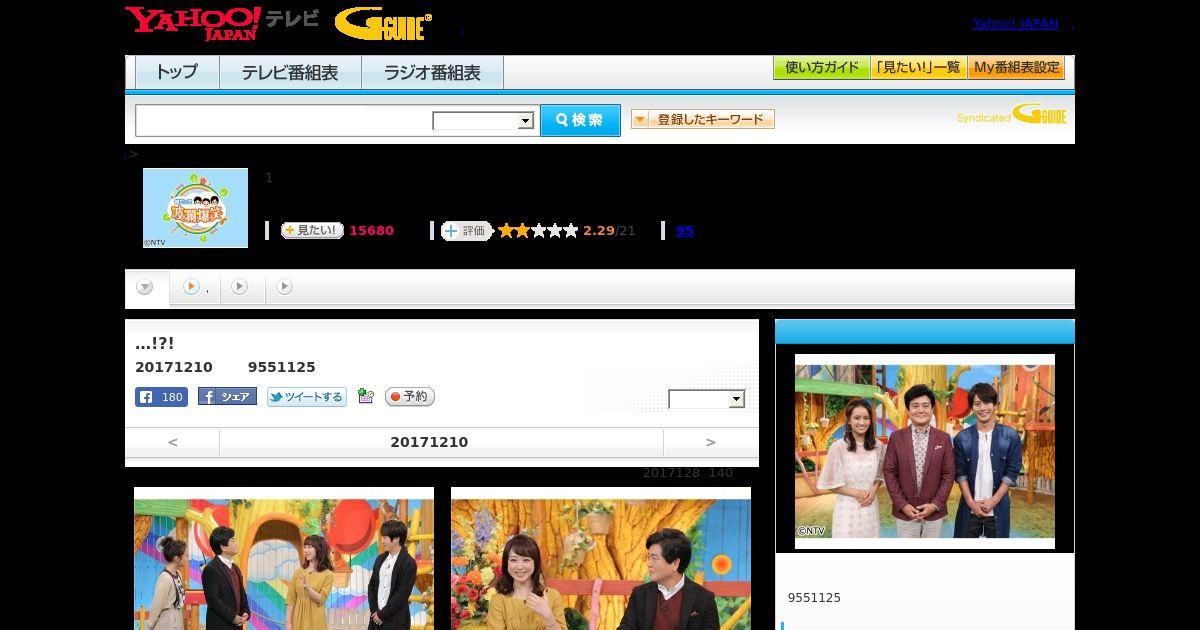Click the 評価 rating button
Screen dimensions: 1200x630
[467, 231]
